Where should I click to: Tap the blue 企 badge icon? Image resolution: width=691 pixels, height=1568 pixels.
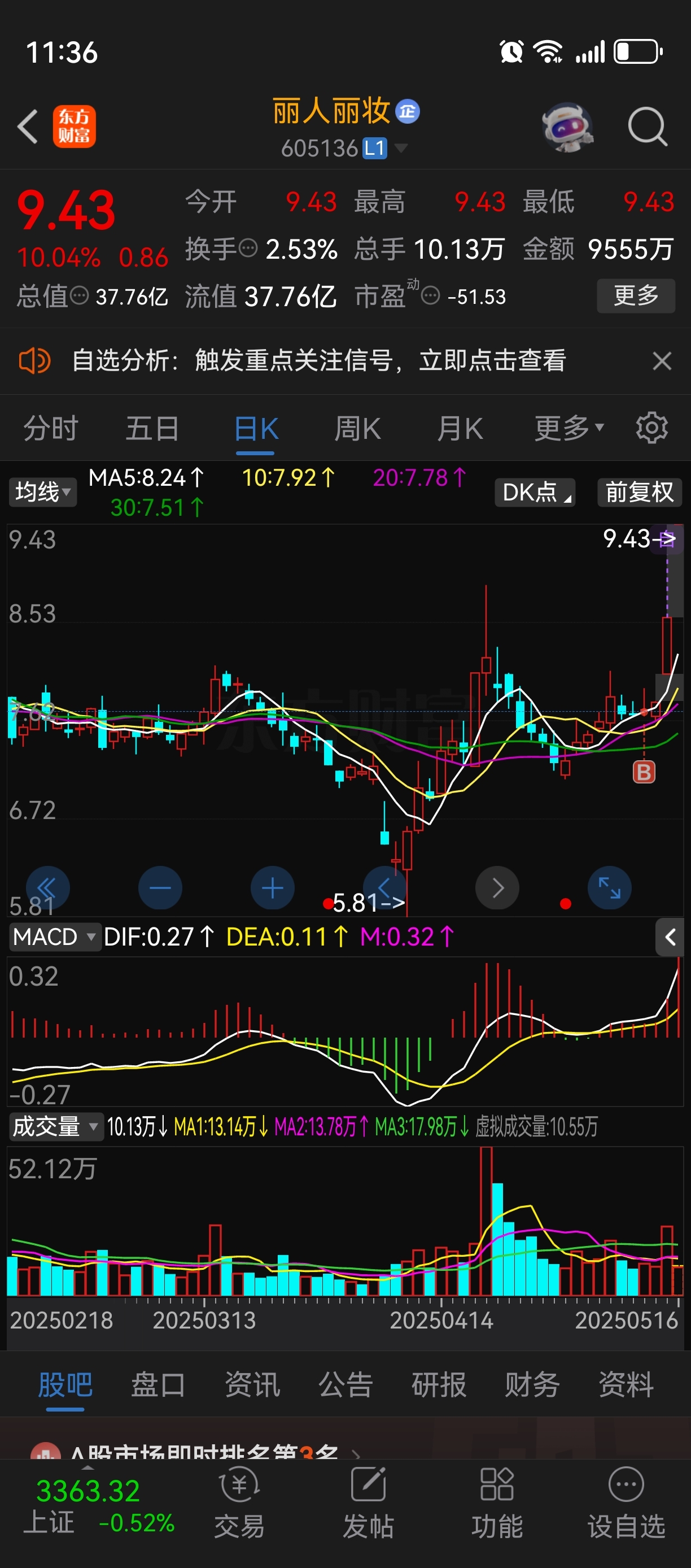[x=408, y=111]
